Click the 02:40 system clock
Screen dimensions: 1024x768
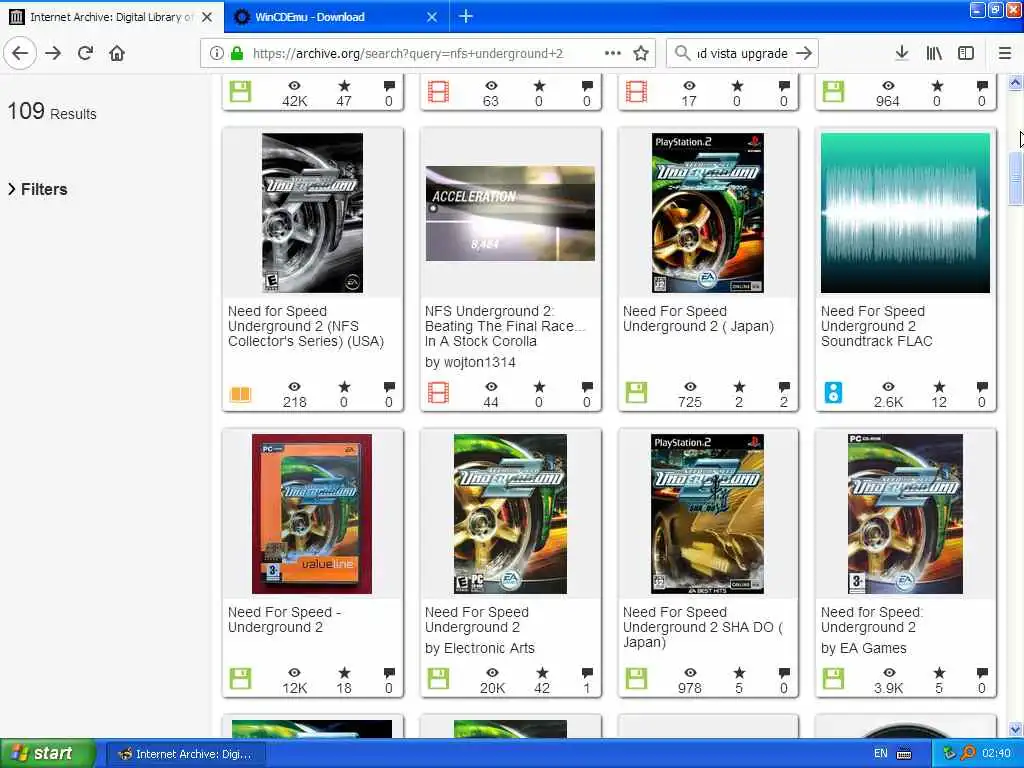pyautogui.click(x=996, y=754)
